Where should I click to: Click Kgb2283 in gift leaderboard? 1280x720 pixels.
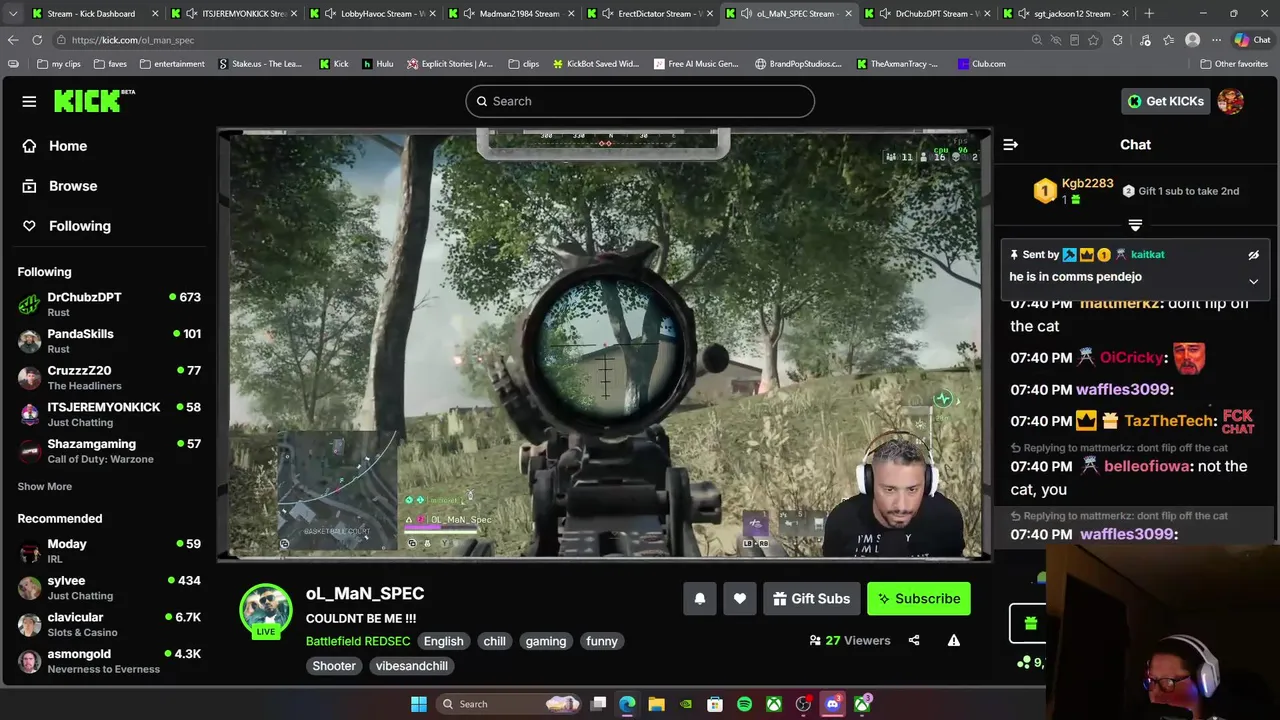point(1087,184)
